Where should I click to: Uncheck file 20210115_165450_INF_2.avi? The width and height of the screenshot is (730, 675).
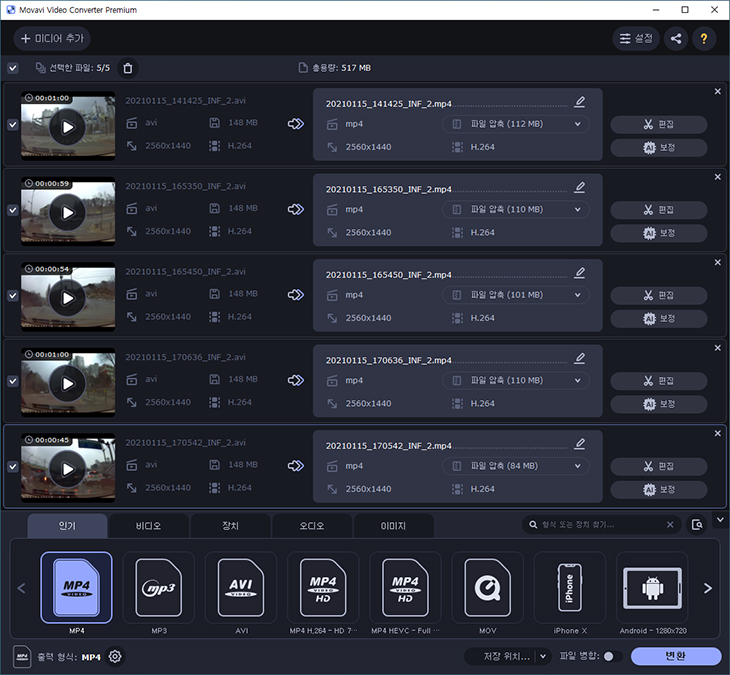click(13, 296)
